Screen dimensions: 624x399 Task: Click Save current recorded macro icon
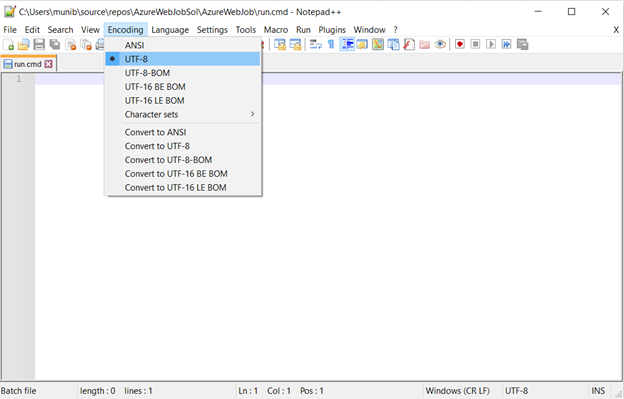(x=522, y=45)
